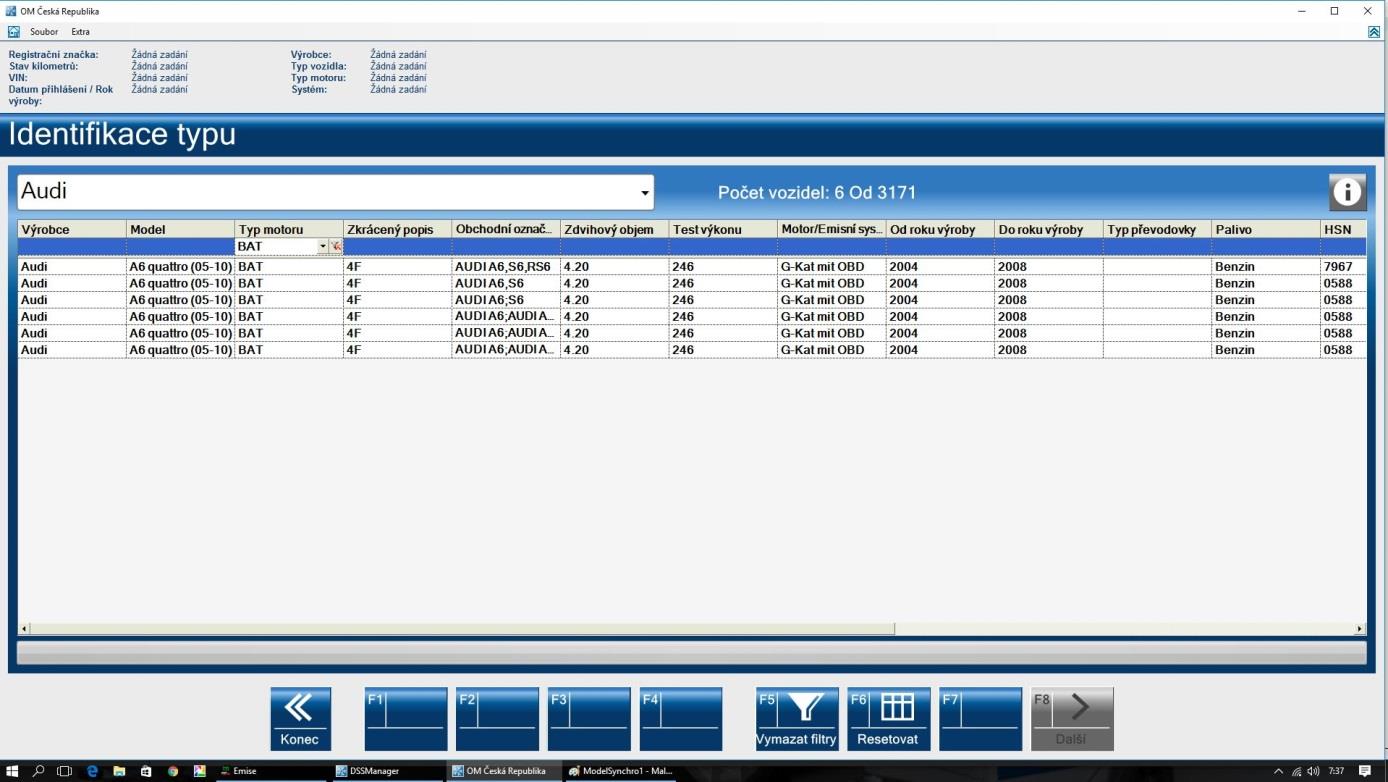Switch to DSSManager window in taskbar
The width and height of the screenshot is (1388, 782).
386,771
